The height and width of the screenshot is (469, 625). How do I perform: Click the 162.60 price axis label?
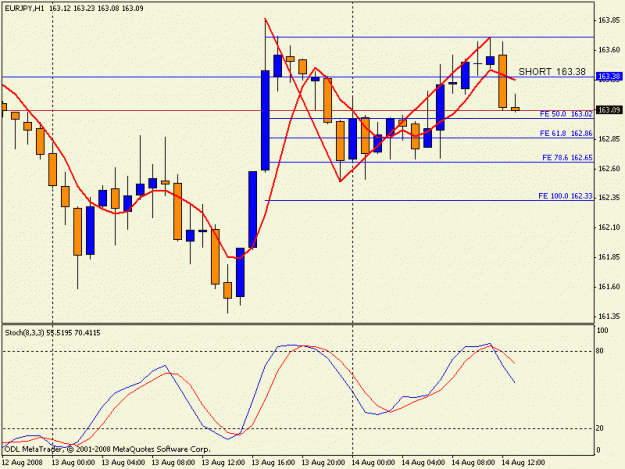[x=609, y=169]
